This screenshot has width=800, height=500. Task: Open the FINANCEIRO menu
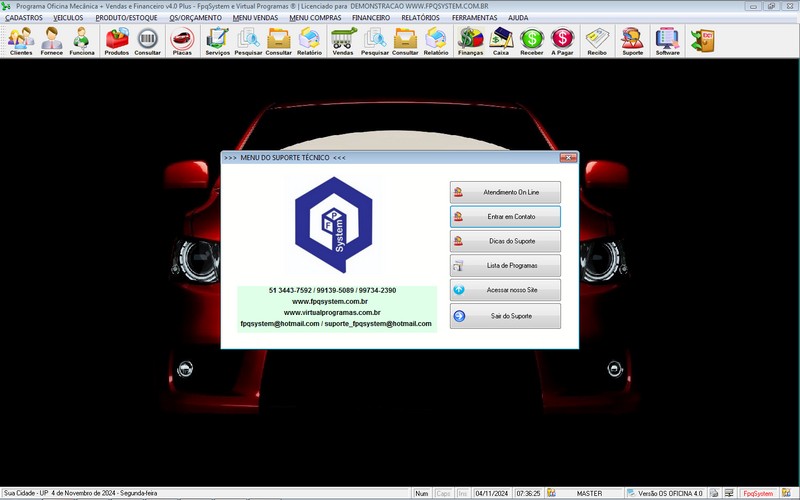coord(371,18)
